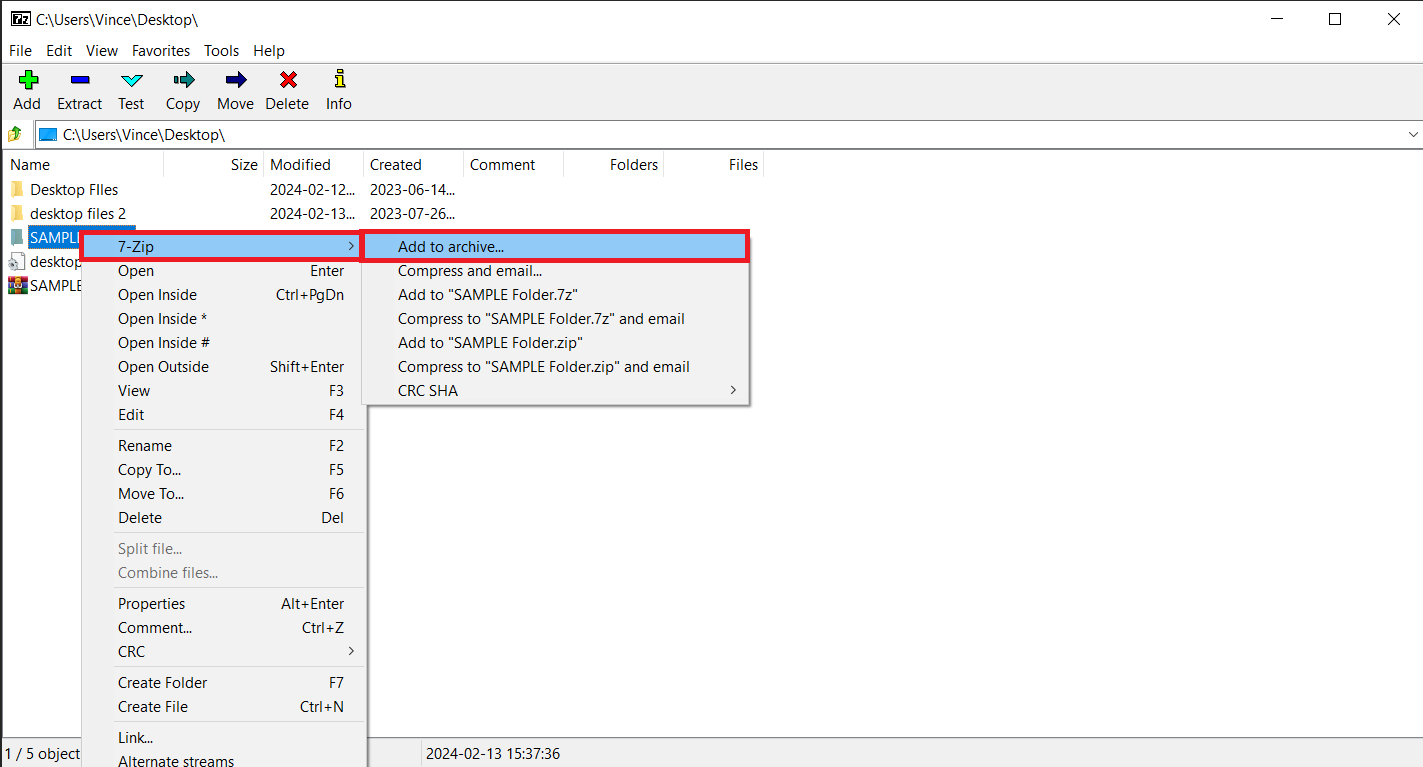Expand the address bar dropdown arrow
The width and height of the screenshot is (1423, 767).
pyautogui.click(x=1413, y=134)
